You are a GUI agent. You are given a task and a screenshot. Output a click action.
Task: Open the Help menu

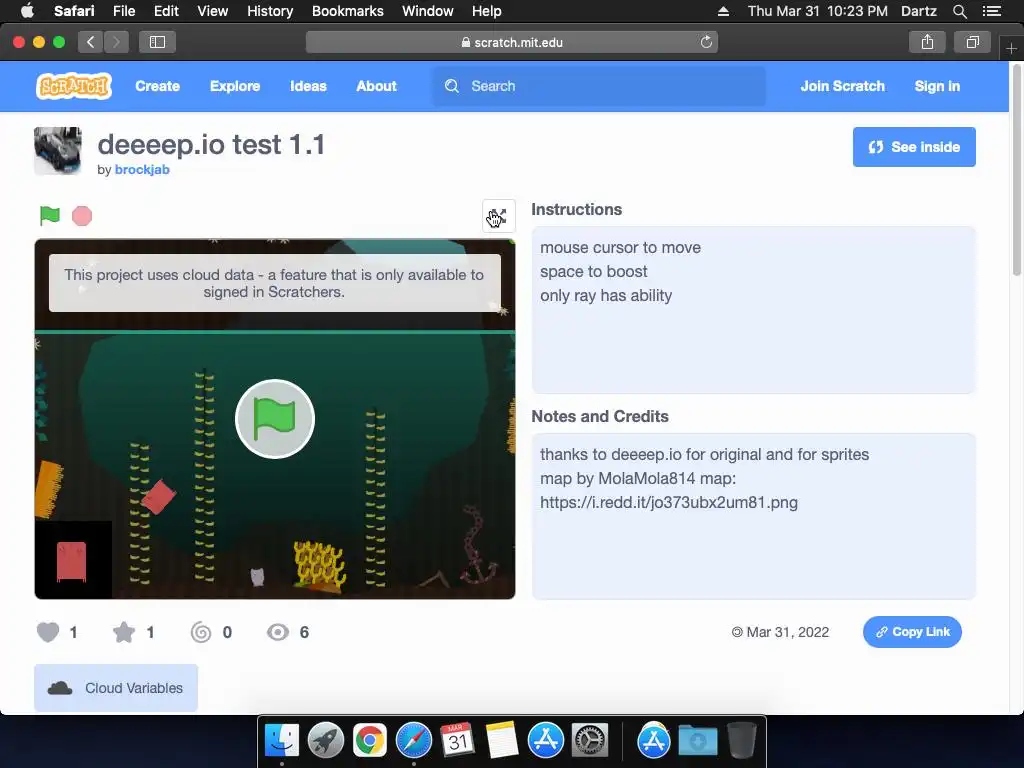(487, 11)
